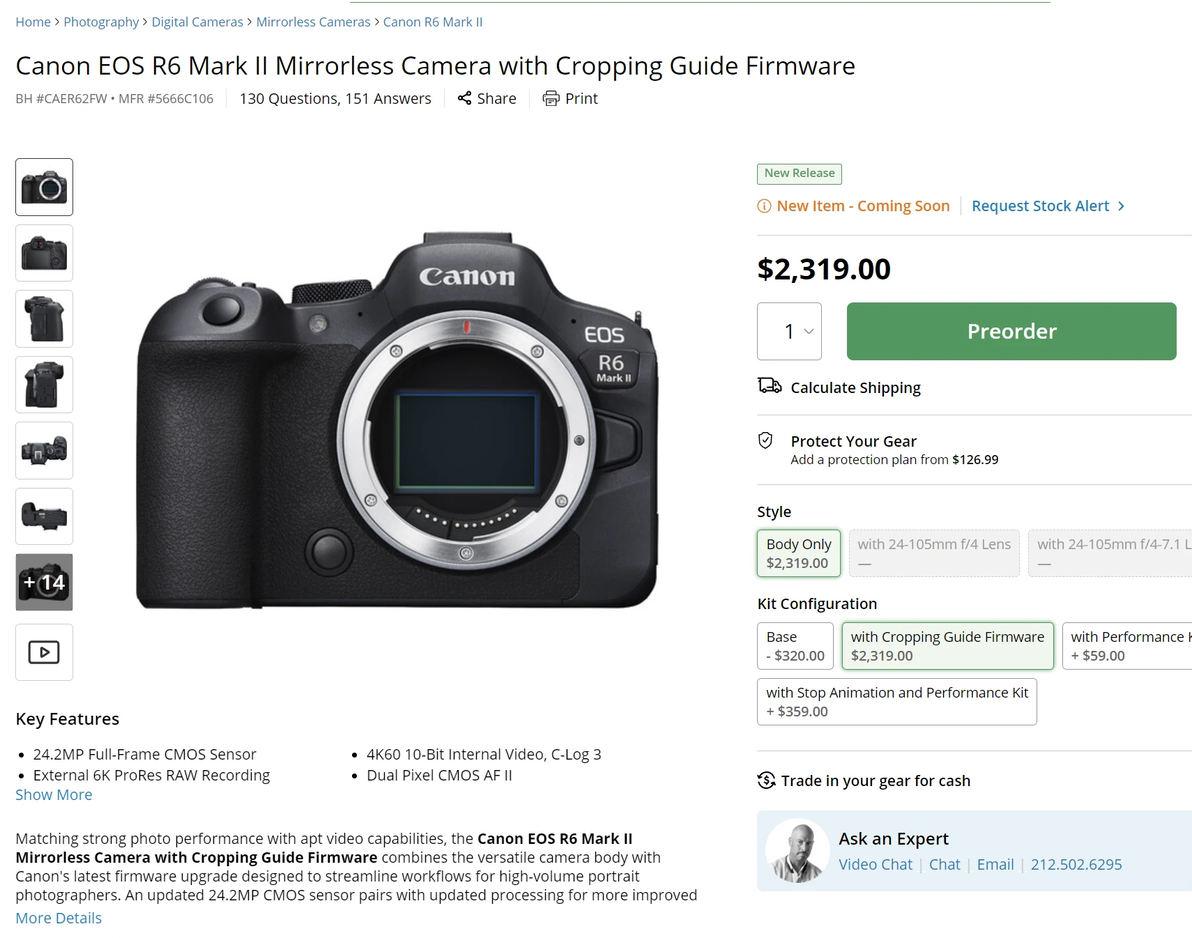Image resolution: width=1192 pixels, height=938 pixels.
Task: Expand Show More key features
Action: 54,795
